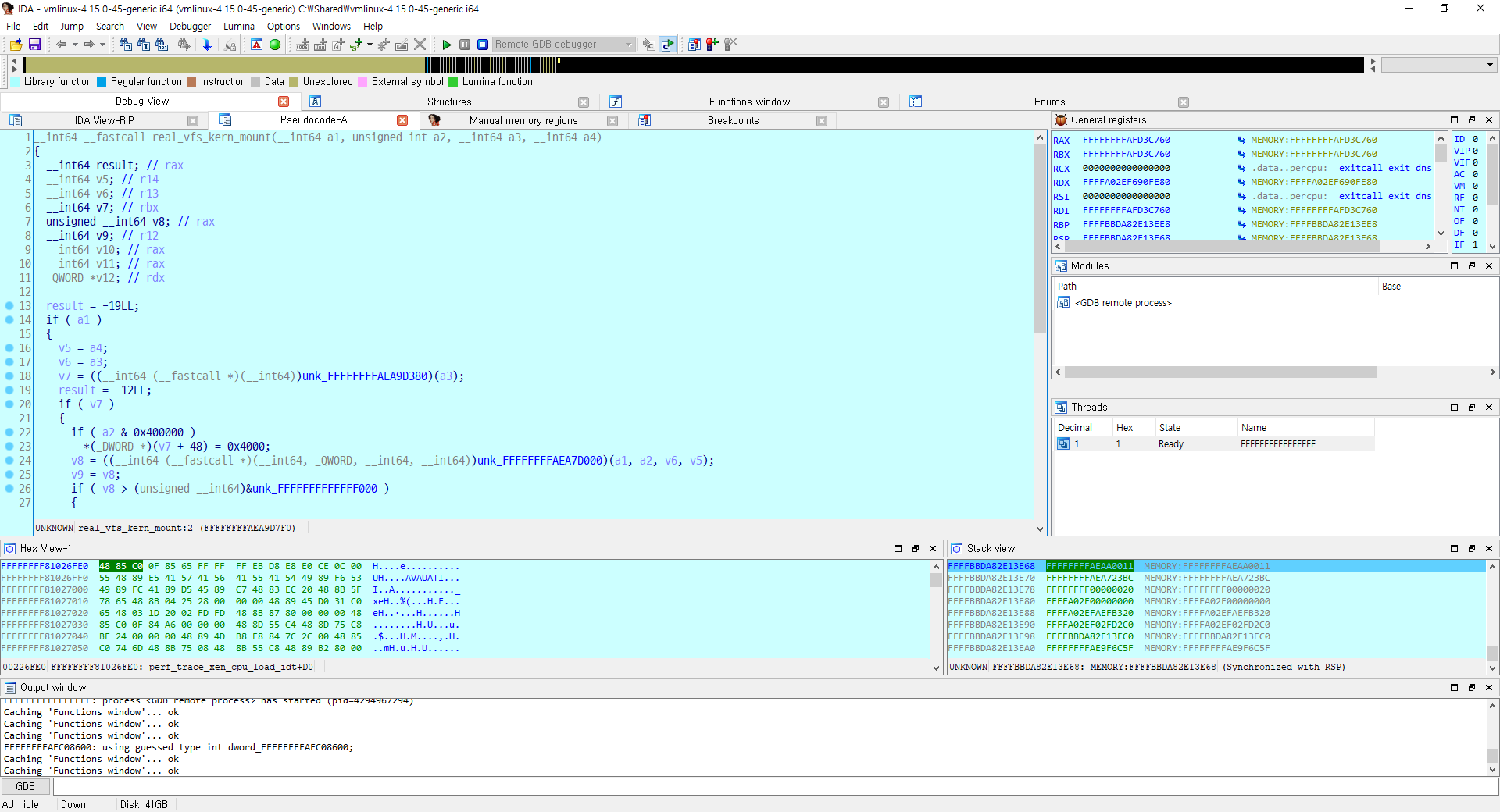
Task: Click the Open file toolbar icon
Action: [x=16, y=45]
